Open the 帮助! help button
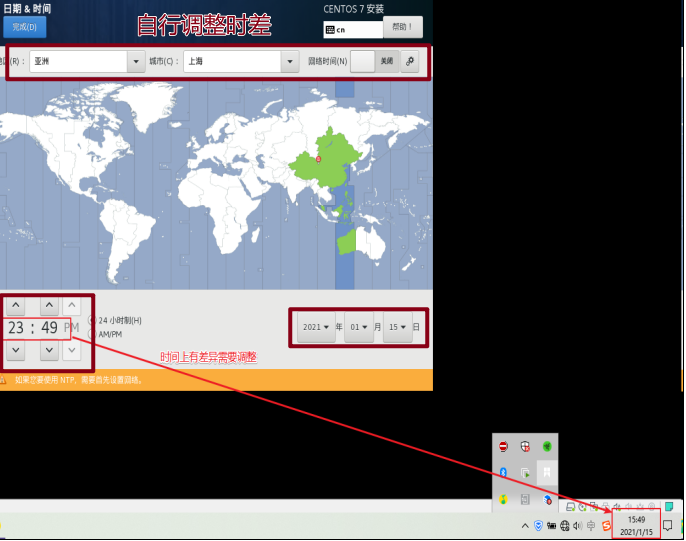The image size is (686, 541). click(x=403, y=27)
